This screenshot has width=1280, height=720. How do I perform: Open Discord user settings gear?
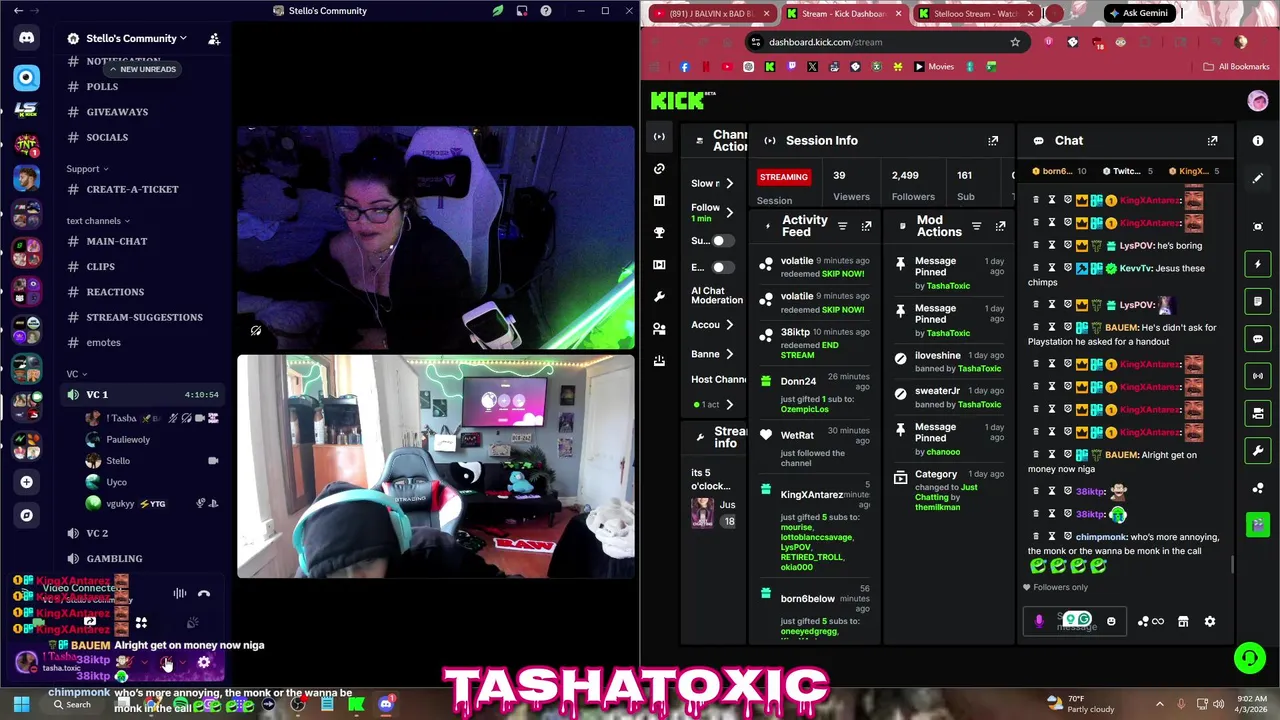click(x=204, y=662)
